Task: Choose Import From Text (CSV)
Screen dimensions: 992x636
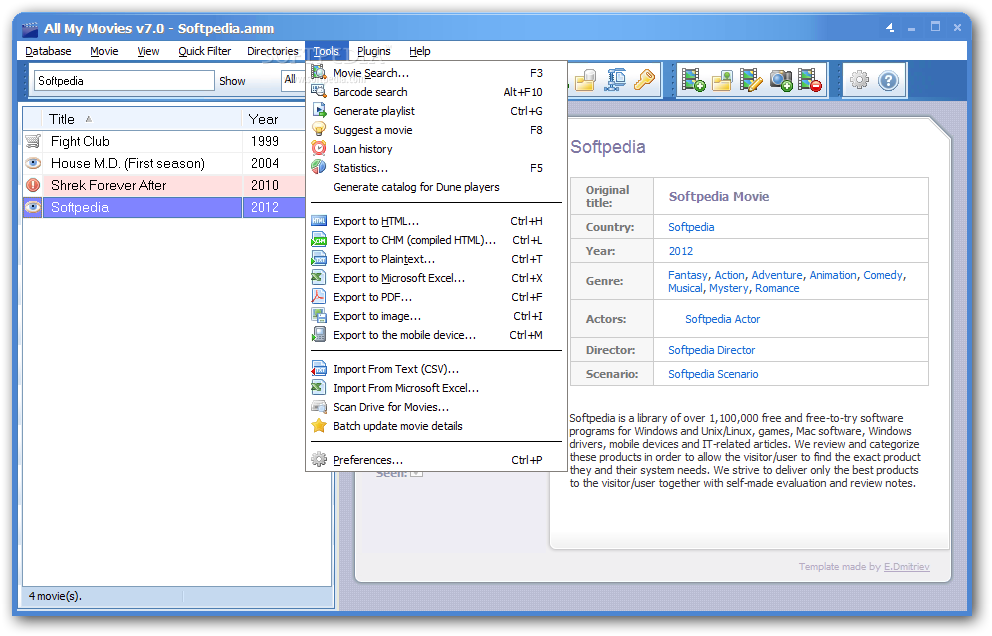Action: pos(437,369)
